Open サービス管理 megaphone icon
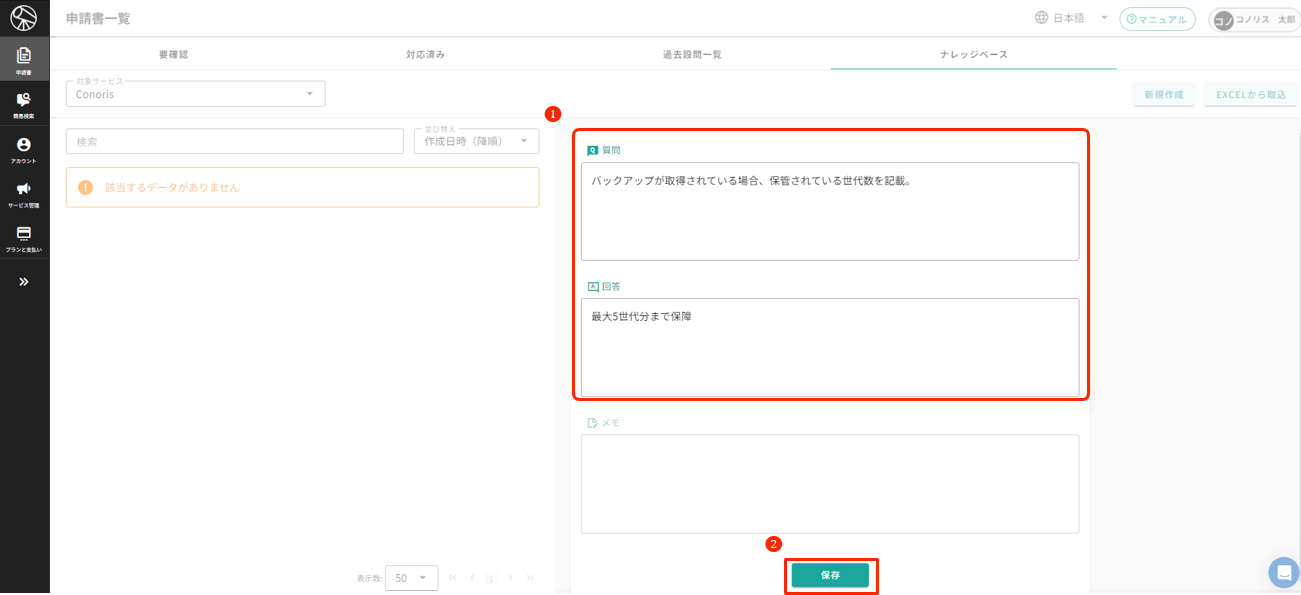Screen dimensions: 1301x595 (24, 193)
